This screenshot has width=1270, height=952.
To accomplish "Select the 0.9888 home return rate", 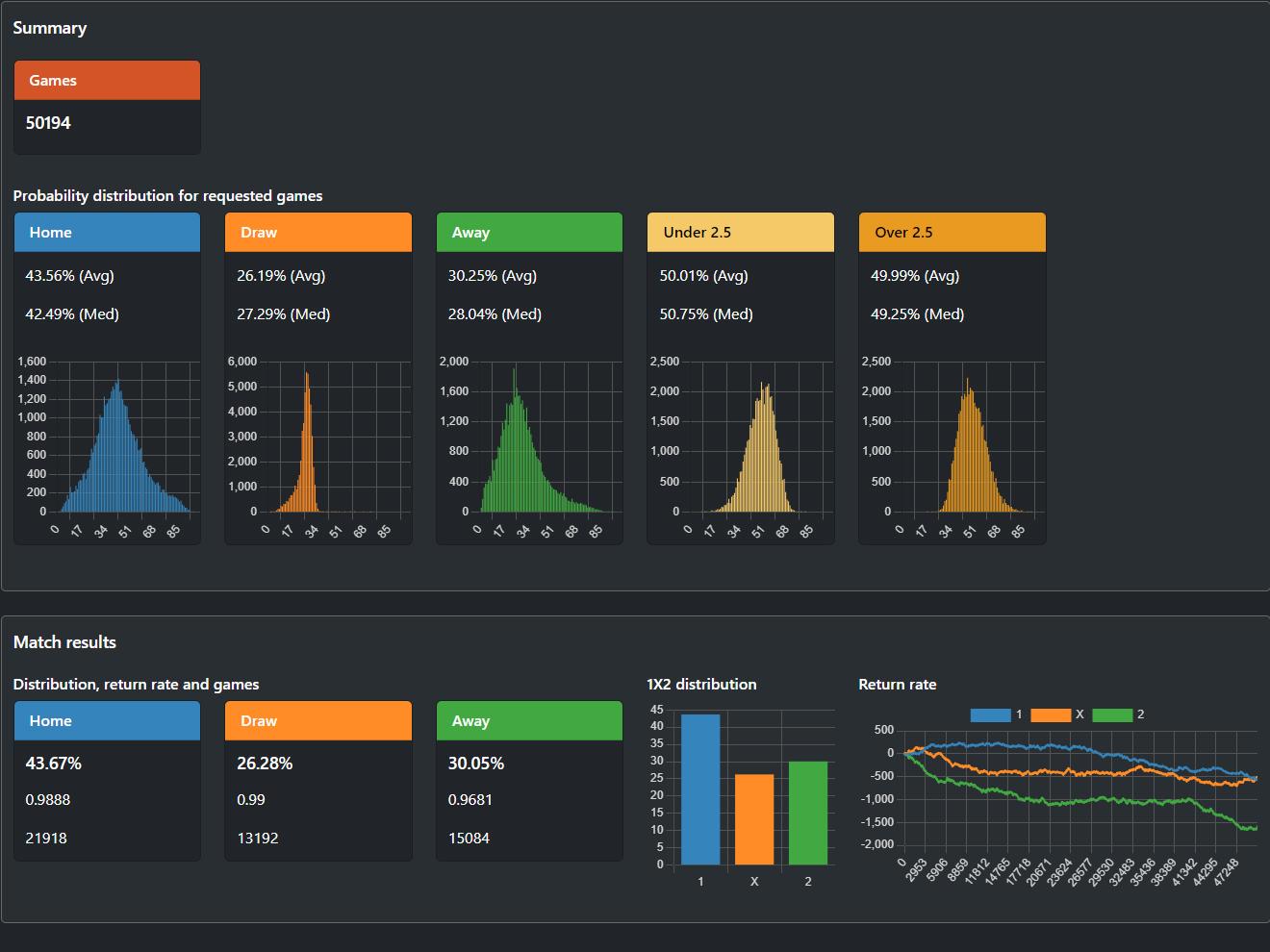I will point(47,800).
